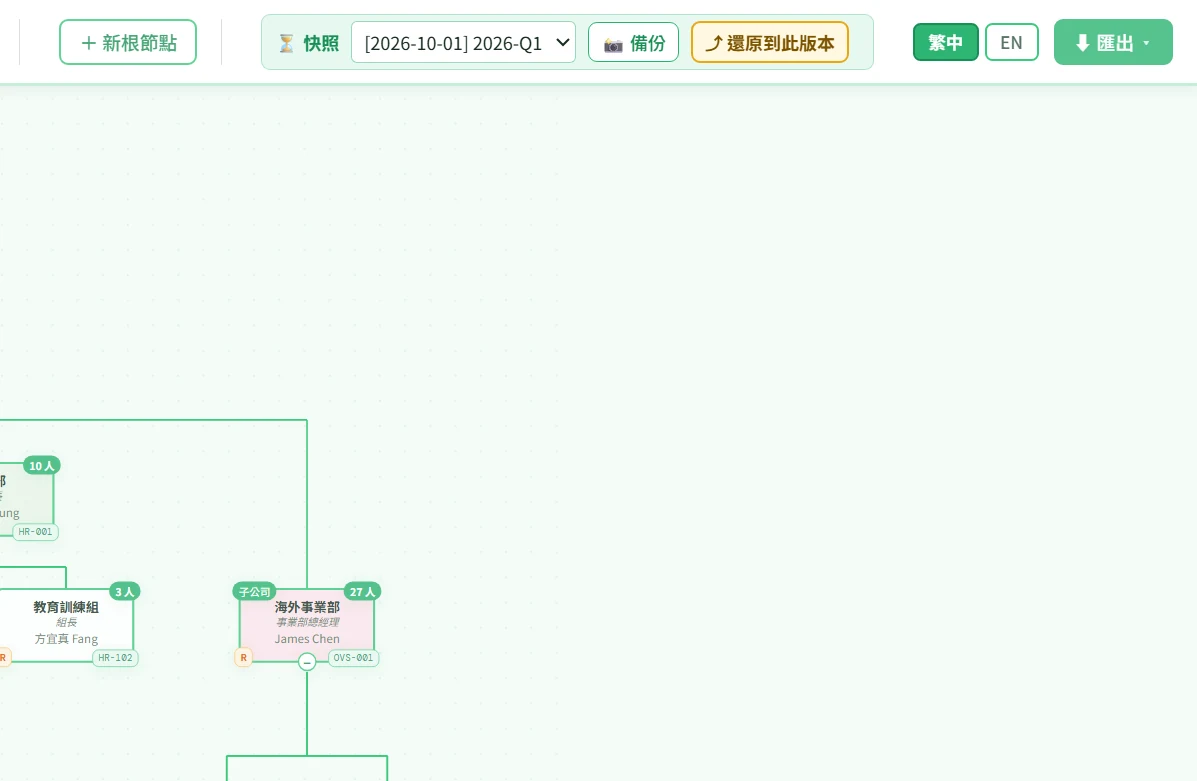
Task: Click the name 方宜真 Fang
Action: tap(66, 639)
